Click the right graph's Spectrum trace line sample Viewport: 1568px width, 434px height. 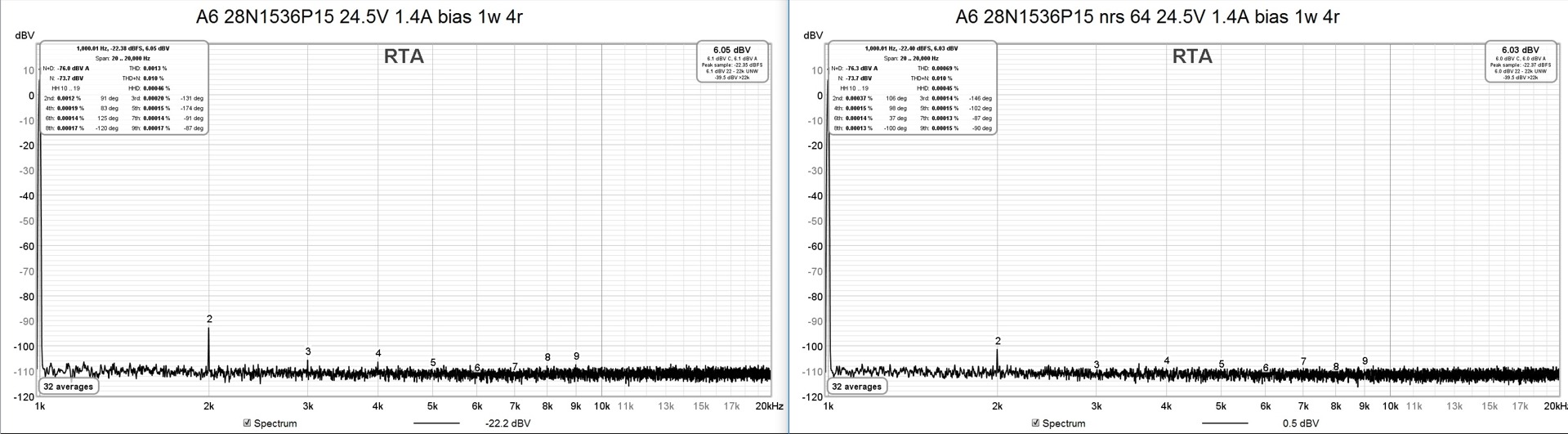(1225, 423)
